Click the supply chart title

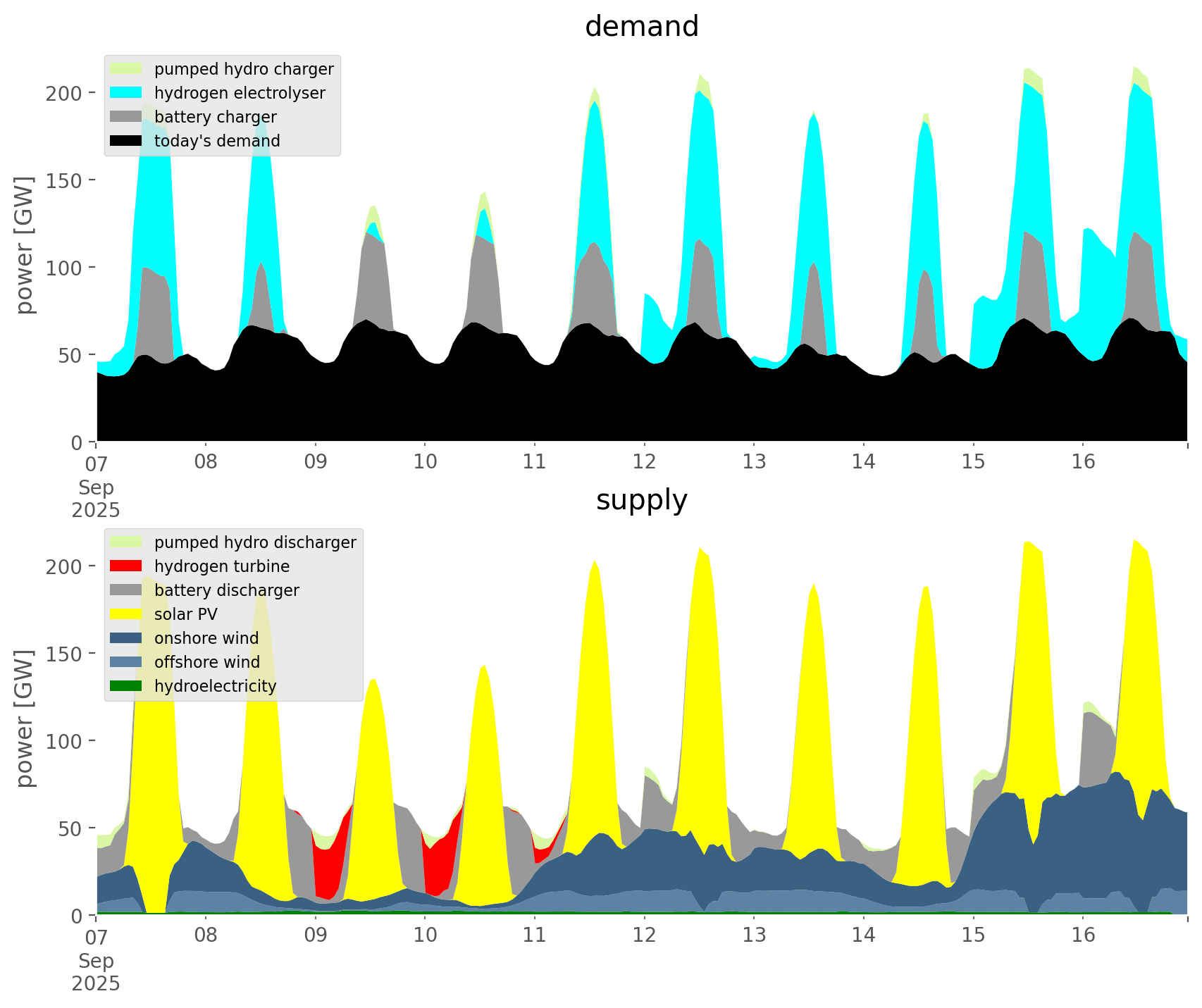coord(641,500)
